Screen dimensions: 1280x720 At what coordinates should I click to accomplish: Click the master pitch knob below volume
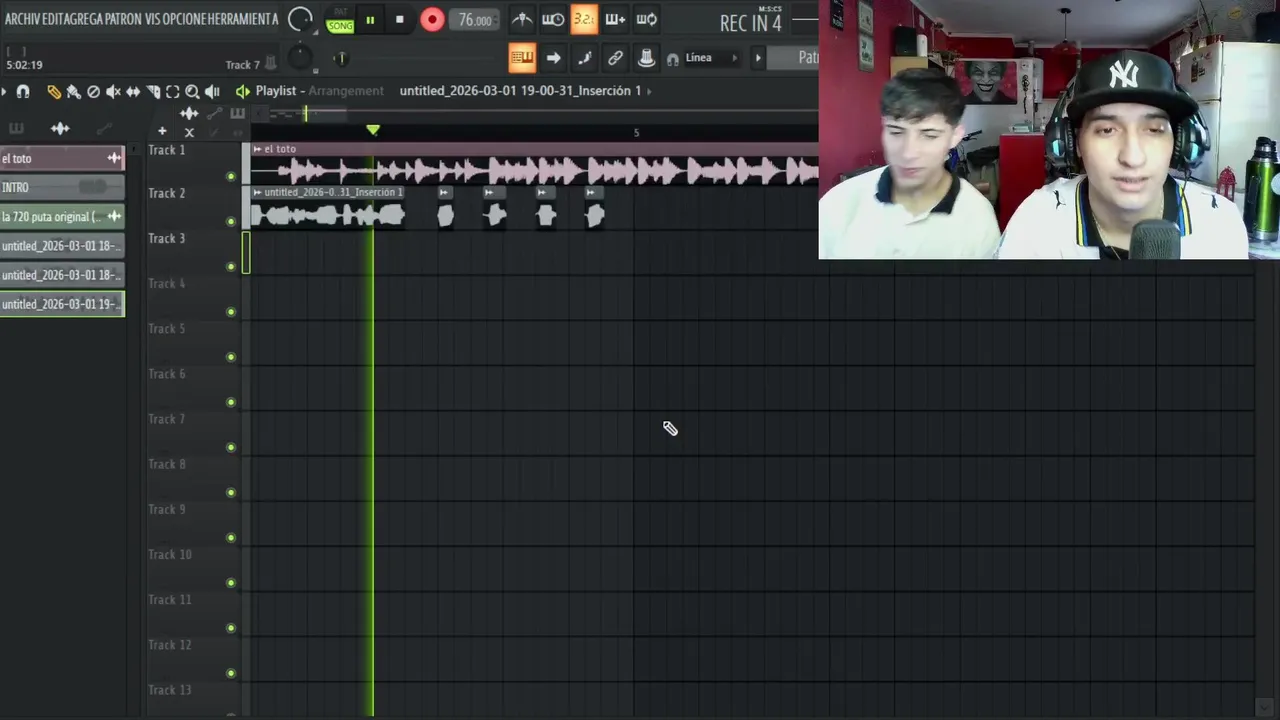(x=300, y=57)
